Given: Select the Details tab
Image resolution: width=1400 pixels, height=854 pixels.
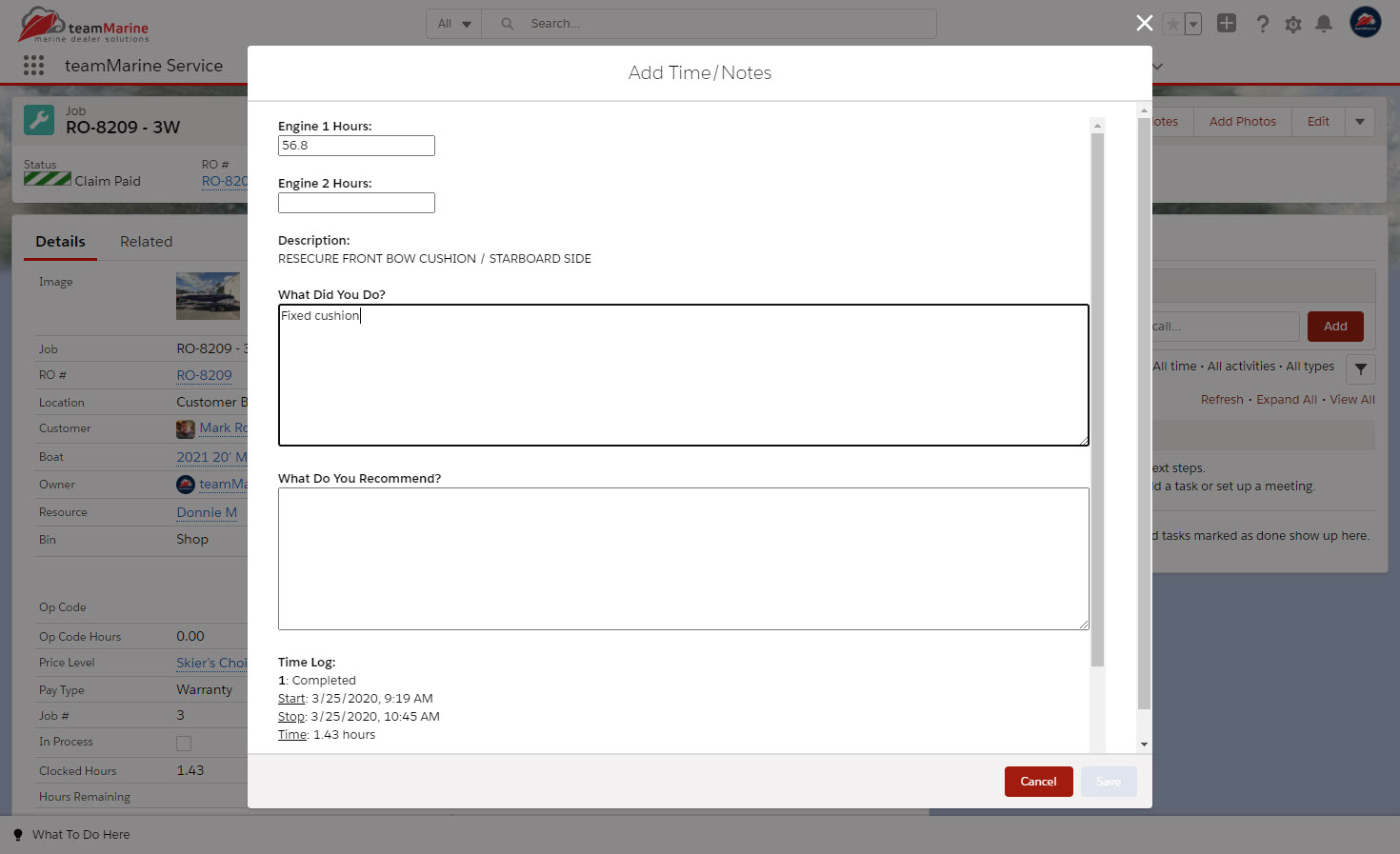Looking at the screenshot, I should pyautogui.click(x=59, y=241).
